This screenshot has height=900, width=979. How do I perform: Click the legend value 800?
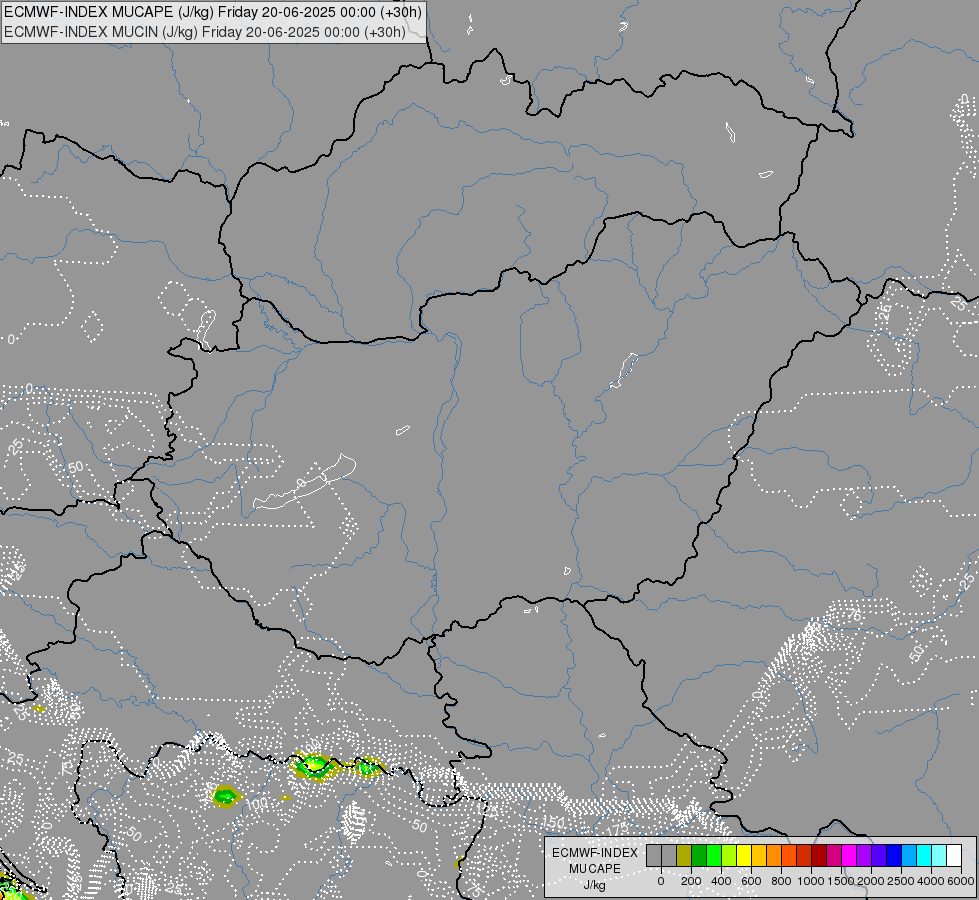pos(781,881)
